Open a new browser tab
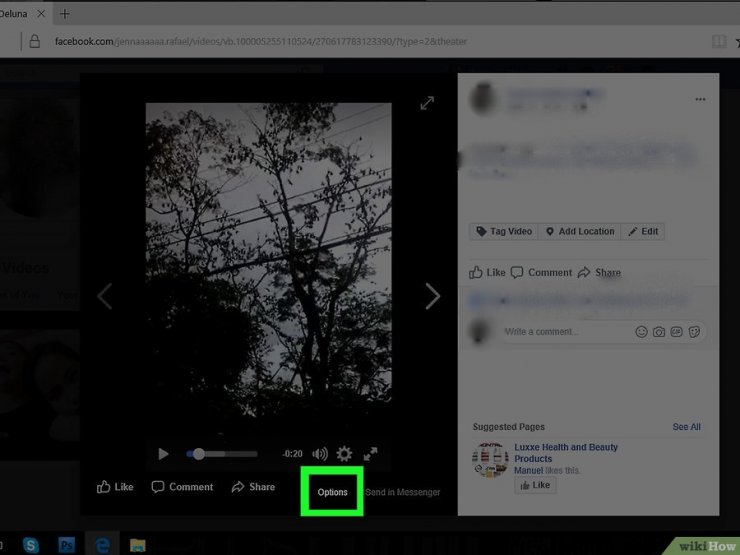This screenshot has height=555, width=740. (x=65, y=14)
